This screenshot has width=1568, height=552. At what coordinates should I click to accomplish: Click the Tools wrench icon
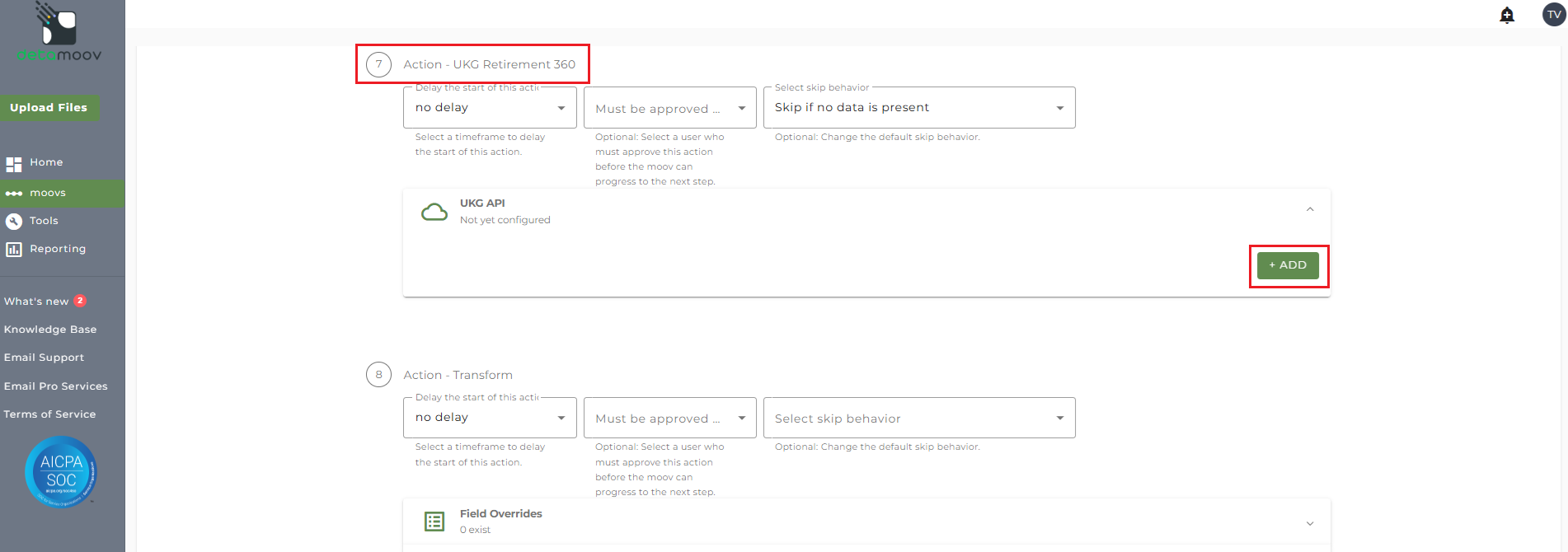coord(14,221)
